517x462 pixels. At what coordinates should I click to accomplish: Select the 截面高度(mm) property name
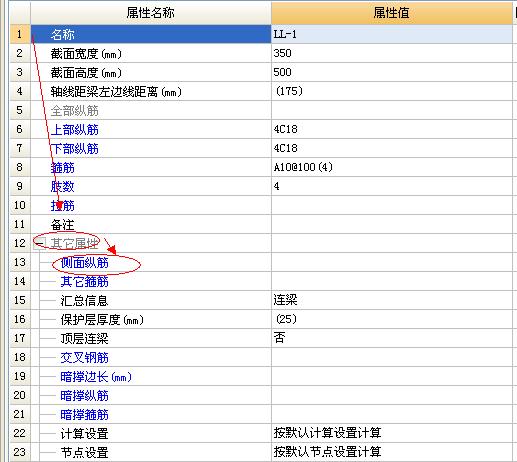pos(86,73)
